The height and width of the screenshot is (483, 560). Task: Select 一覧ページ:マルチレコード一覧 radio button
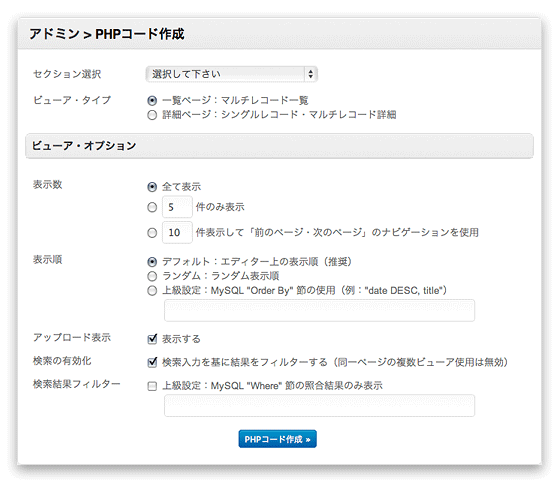[x=152, y=101]
